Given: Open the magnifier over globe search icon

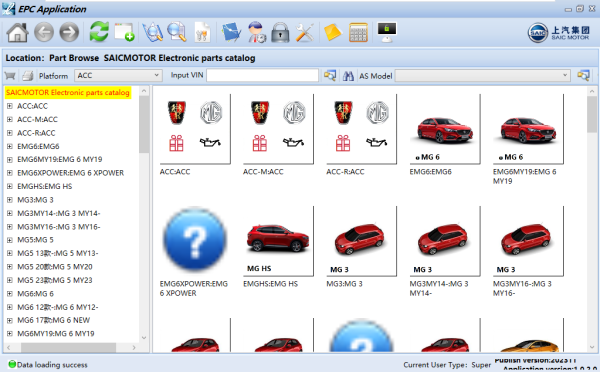Looking at the screenshot, I should click(x=152, y=32).
